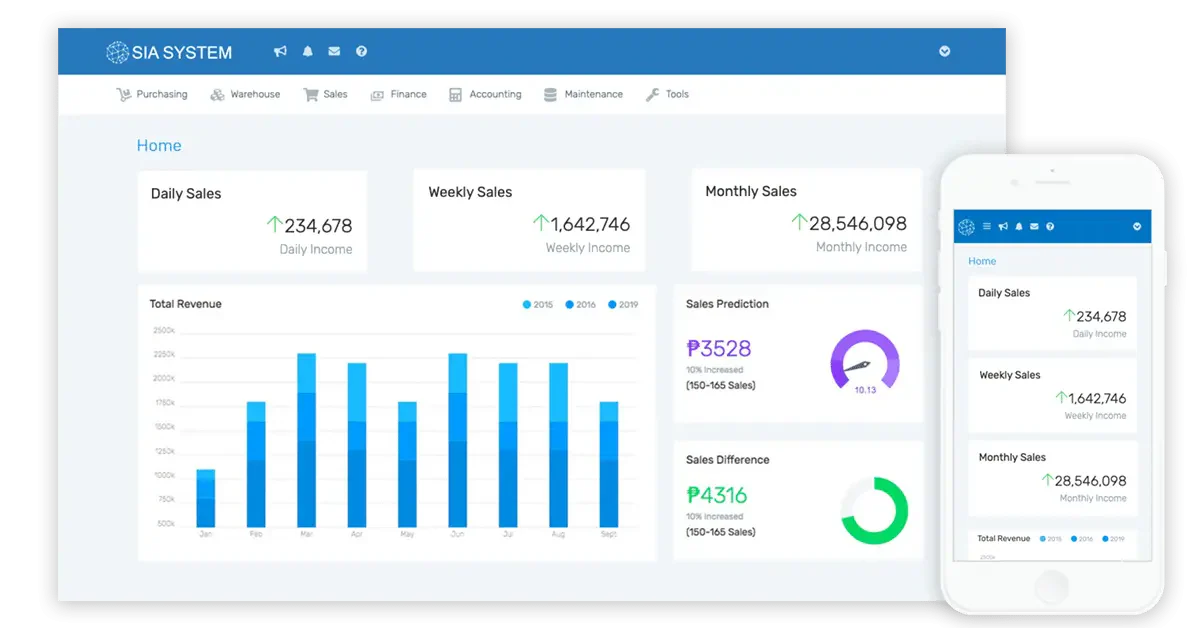Viewport: 1200px width, 628px height.
Task: Tap the 2015 legend dot on the phone
Action: [1043, 539]
